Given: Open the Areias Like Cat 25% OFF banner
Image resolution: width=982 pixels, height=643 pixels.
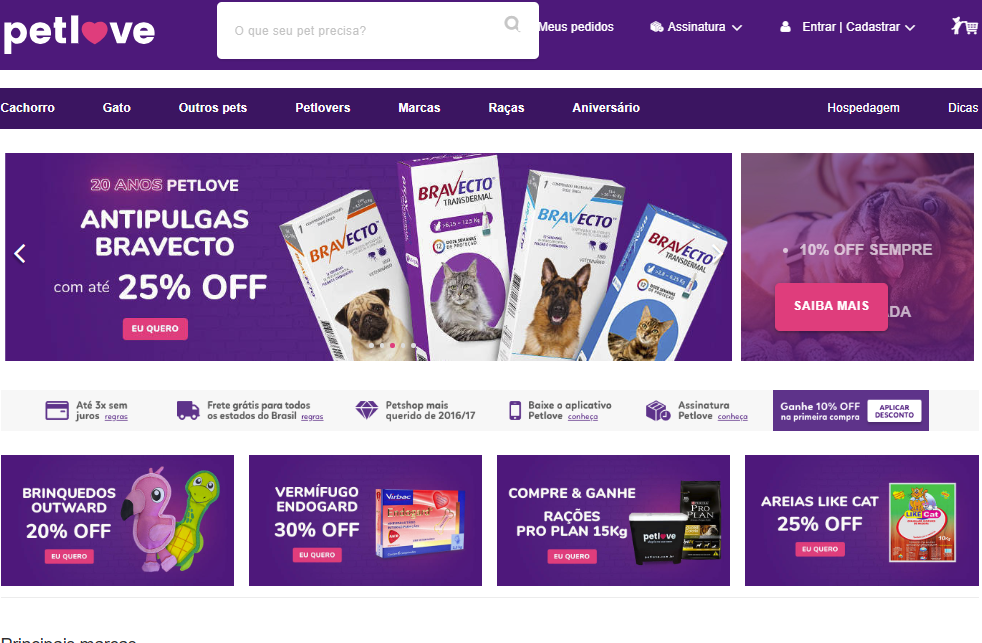Looking at the screenshot, I should (861, 520).
